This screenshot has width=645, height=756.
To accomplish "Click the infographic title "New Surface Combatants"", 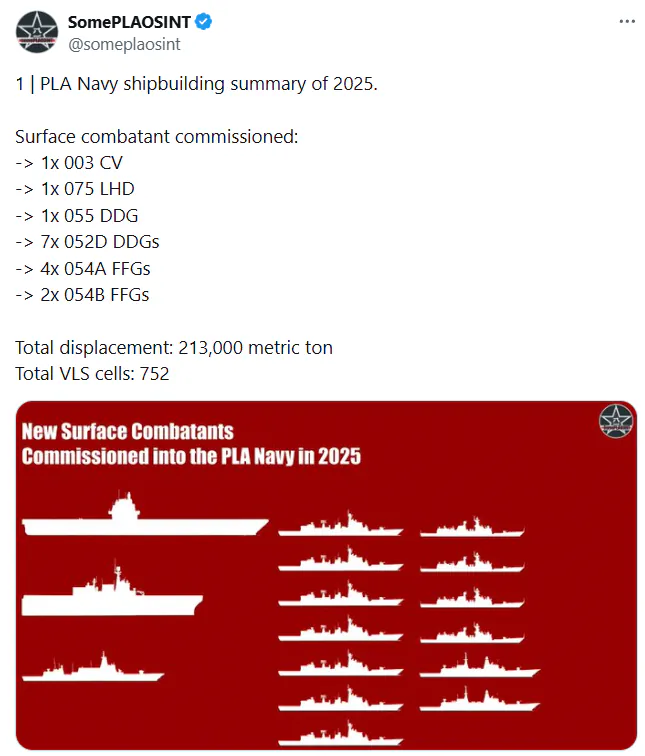I will coord(127,432).
